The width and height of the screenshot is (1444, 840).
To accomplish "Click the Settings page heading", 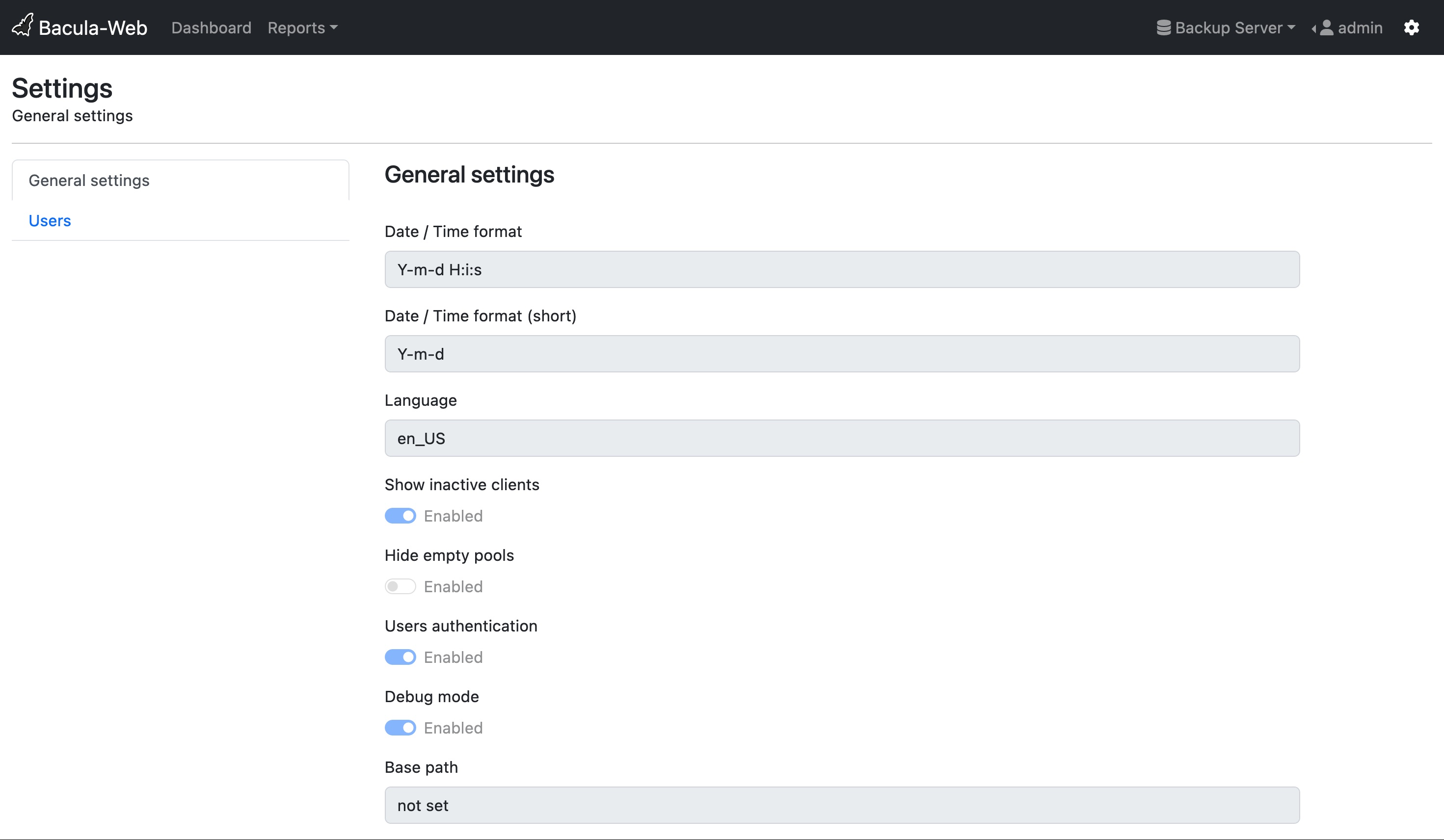I will (62, 88).
